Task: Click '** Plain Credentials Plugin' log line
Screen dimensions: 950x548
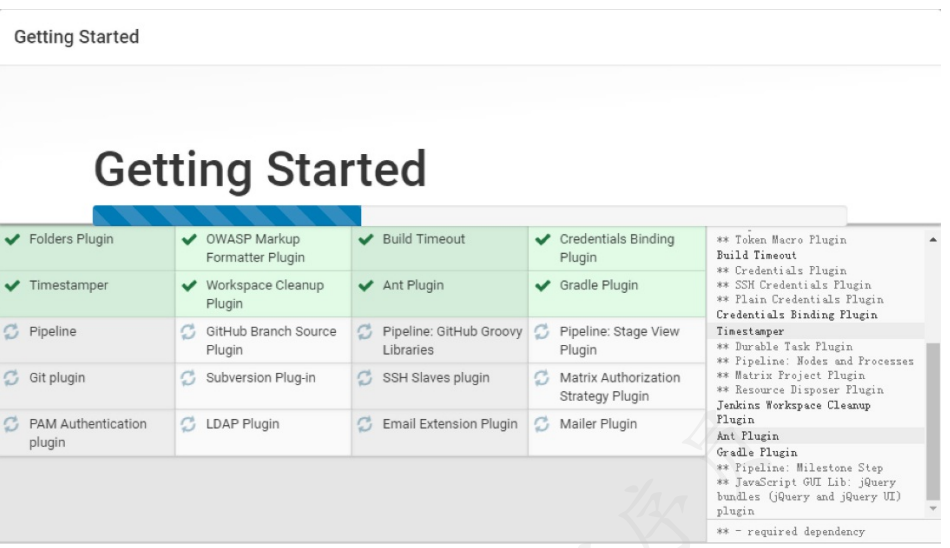Action: [800, 299]
